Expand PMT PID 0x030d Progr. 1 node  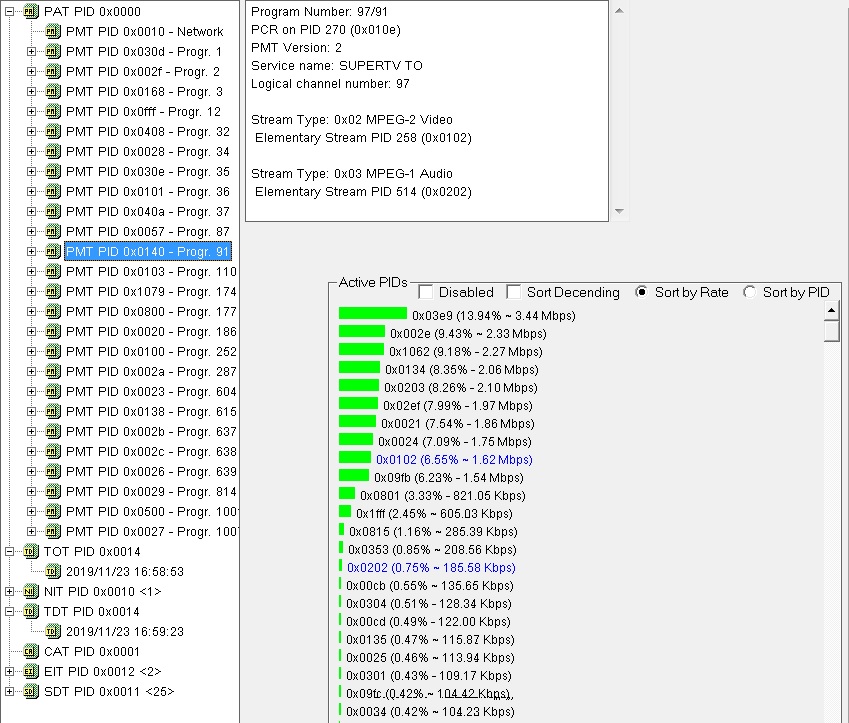pos(31,51)
